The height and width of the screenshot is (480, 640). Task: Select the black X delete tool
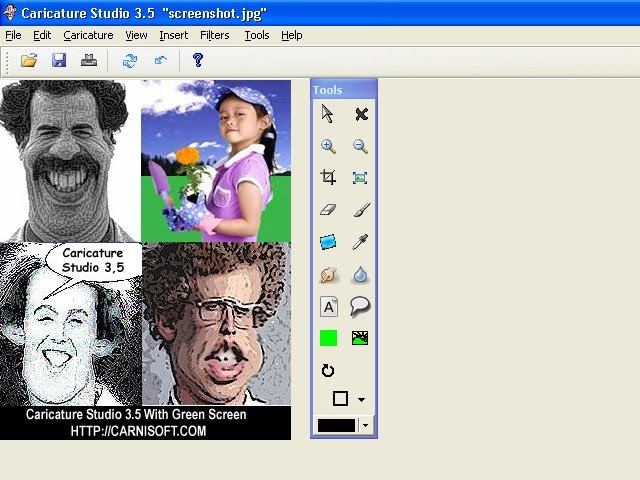tap(361, 114)
